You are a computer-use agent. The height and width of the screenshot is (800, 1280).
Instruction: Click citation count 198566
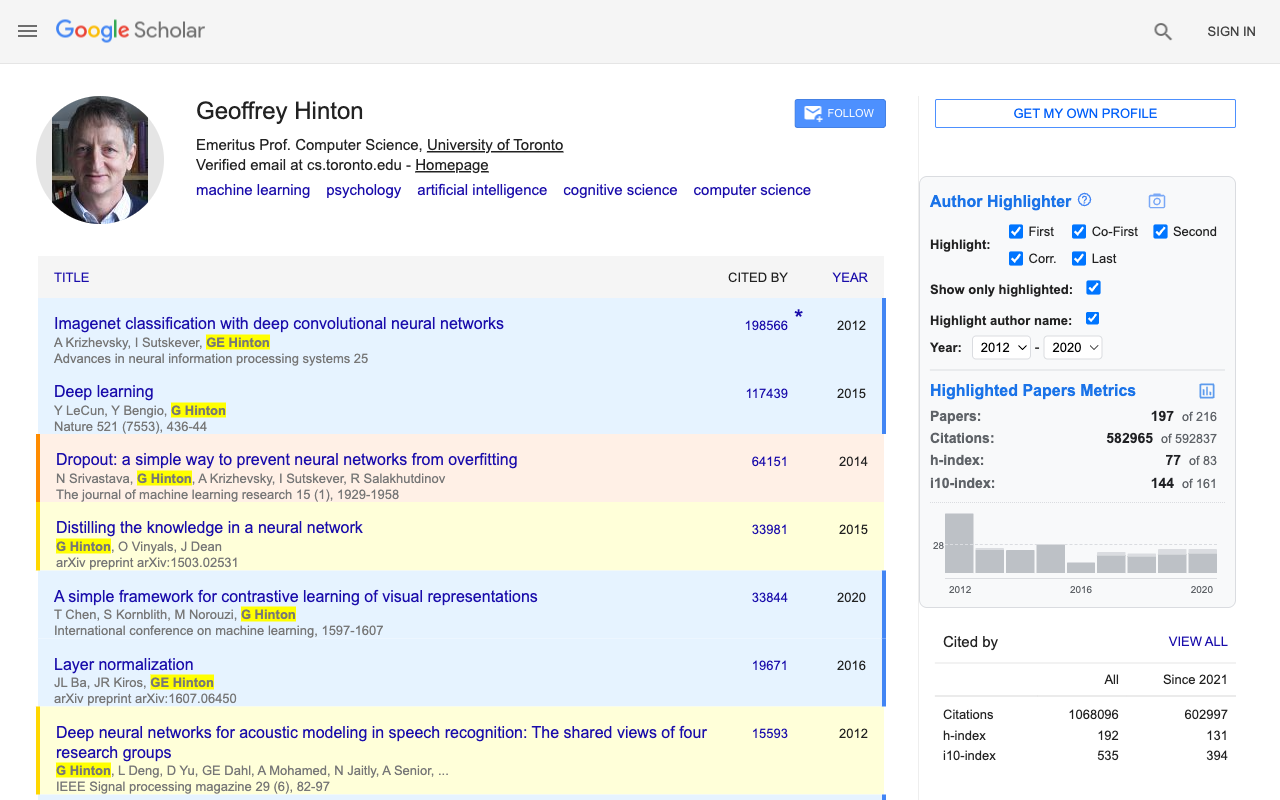[766, 325]
